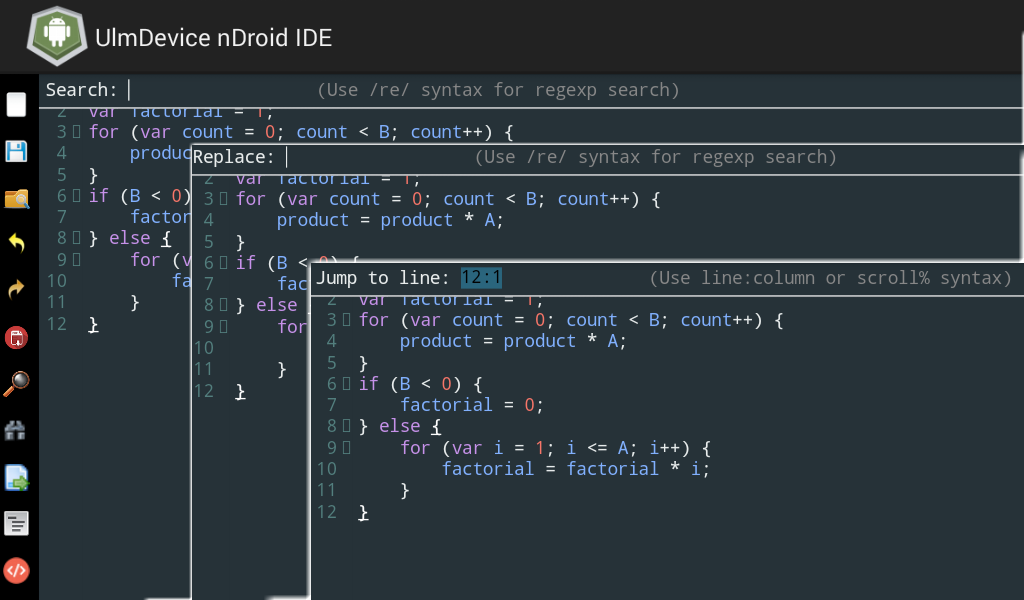Tap the UlmDevice nDroid IDE app logo

(57, 36)
